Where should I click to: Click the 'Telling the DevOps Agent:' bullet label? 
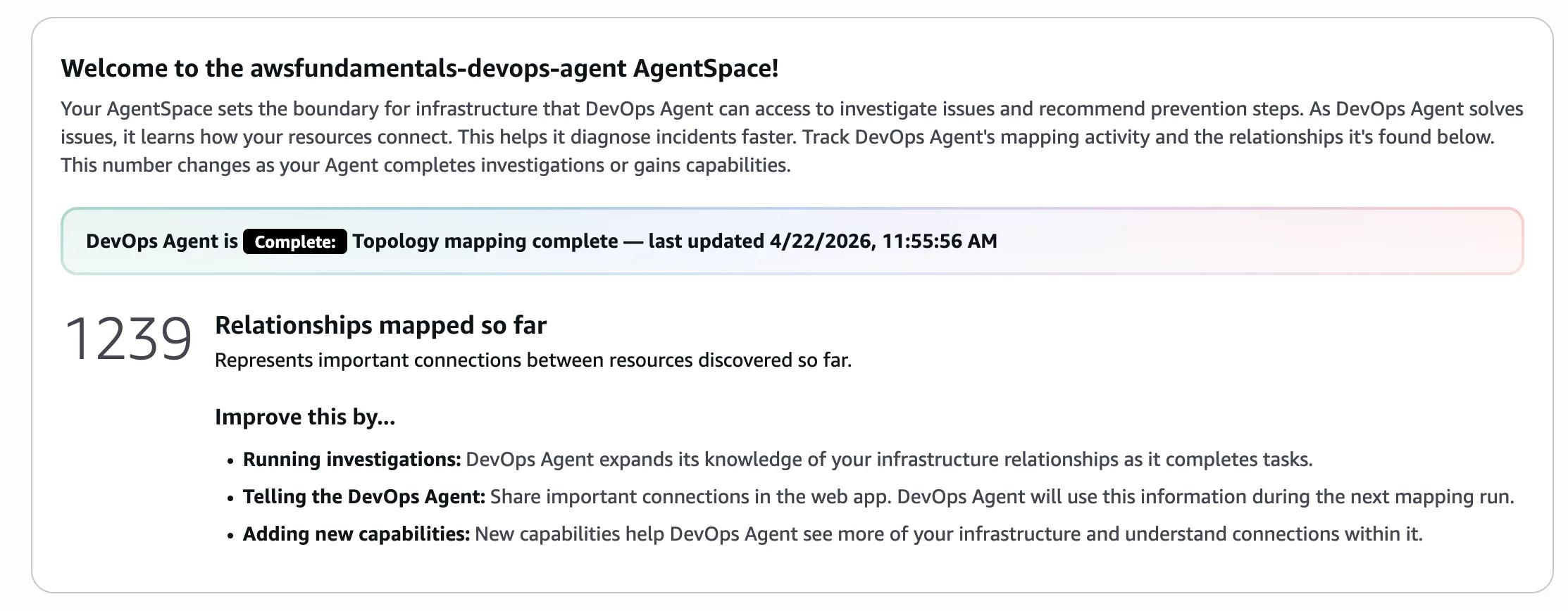click(x=364, y=497)
